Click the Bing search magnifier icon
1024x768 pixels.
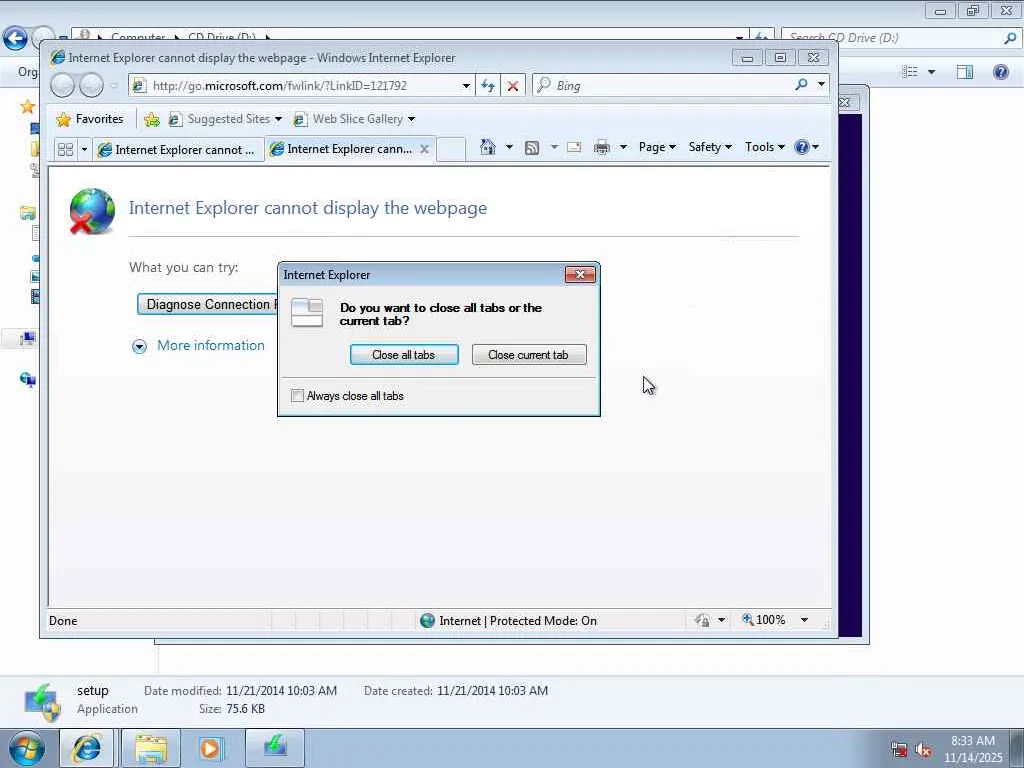[801, 85]
